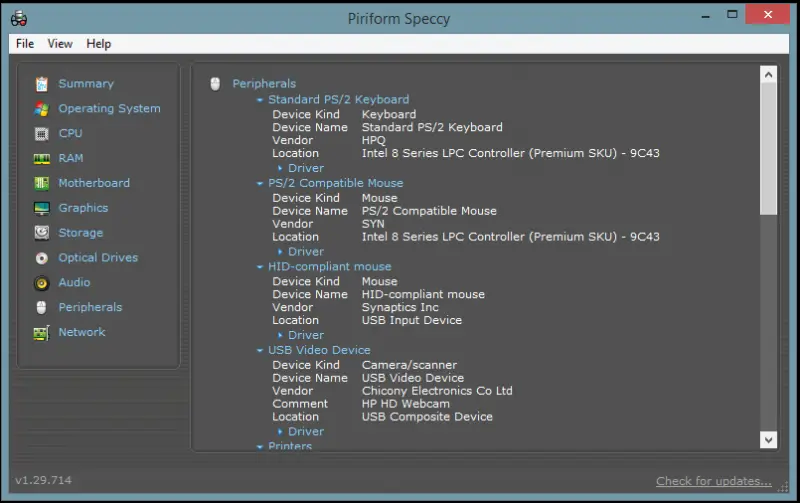The image size is (800, 503).
Task: Expand Driver under Standard PS/2 Keyboard
Action: (x=280, y=168)
